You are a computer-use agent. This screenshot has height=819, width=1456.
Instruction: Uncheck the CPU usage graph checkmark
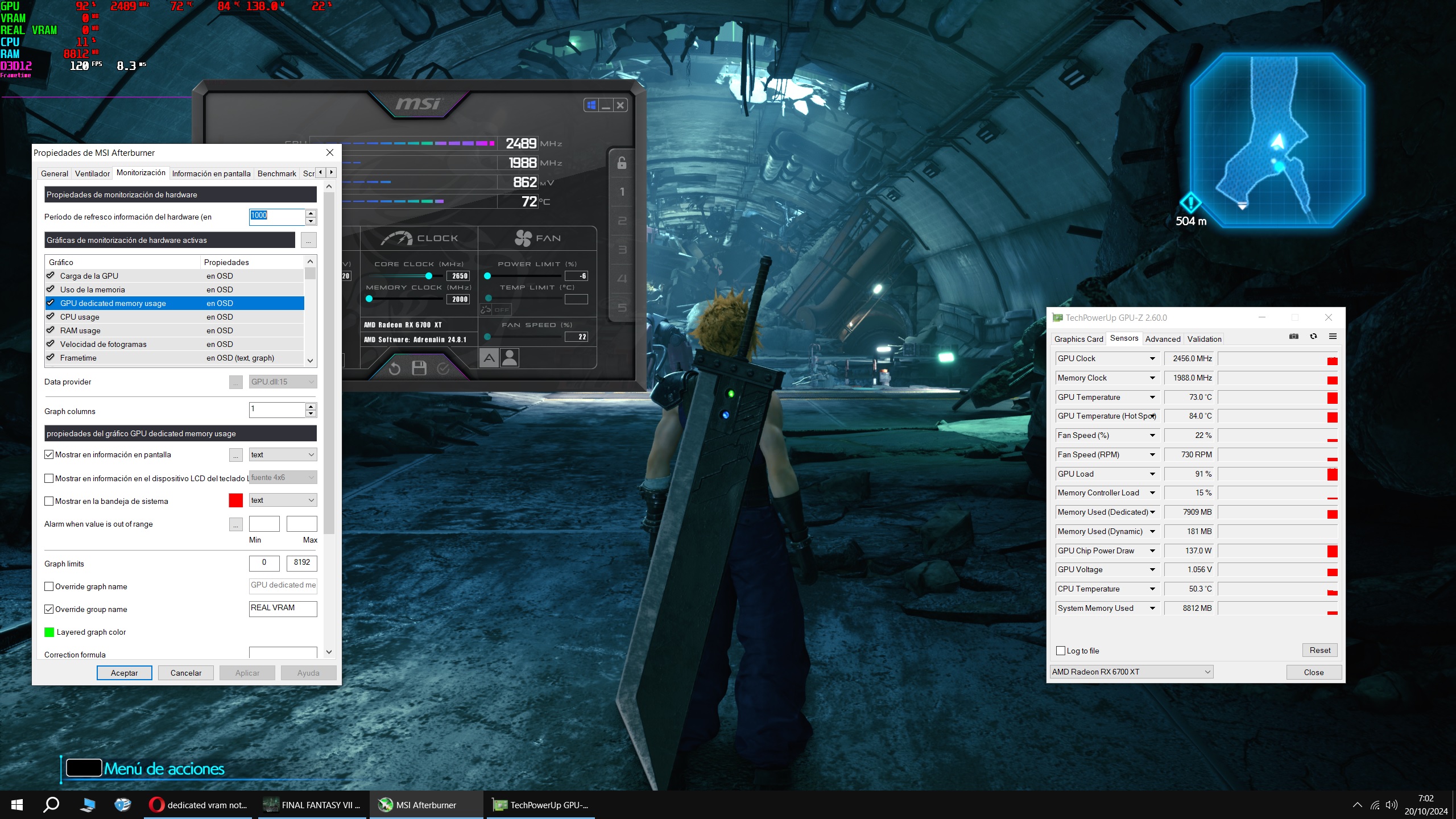click(51, 316)
